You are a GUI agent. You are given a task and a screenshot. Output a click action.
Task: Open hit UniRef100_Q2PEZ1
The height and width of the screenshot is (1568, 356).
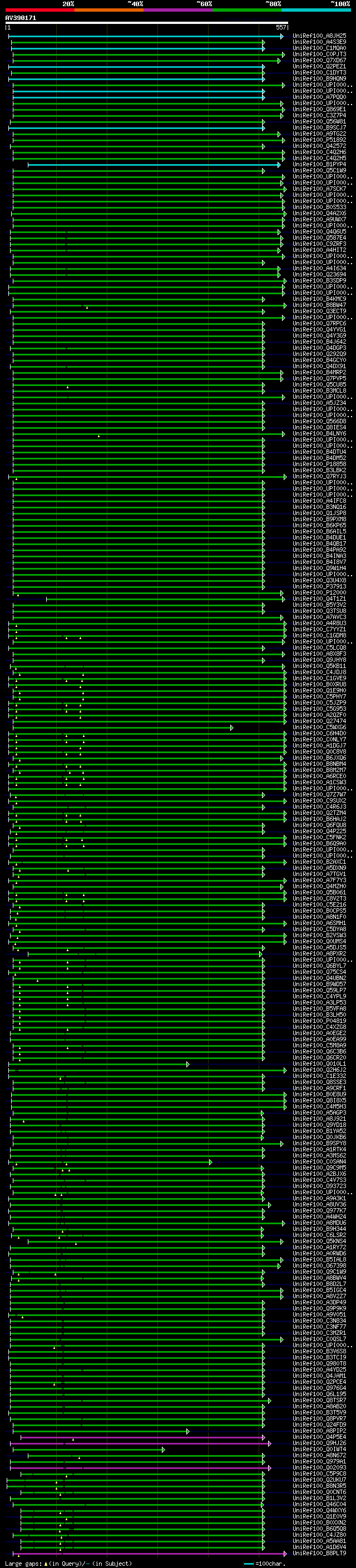(x=319, y=67)
